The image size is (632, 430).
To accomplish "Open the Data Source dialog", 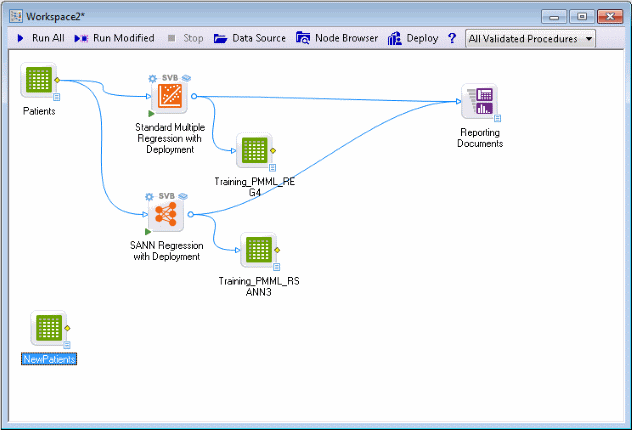I will click(249, 38).
